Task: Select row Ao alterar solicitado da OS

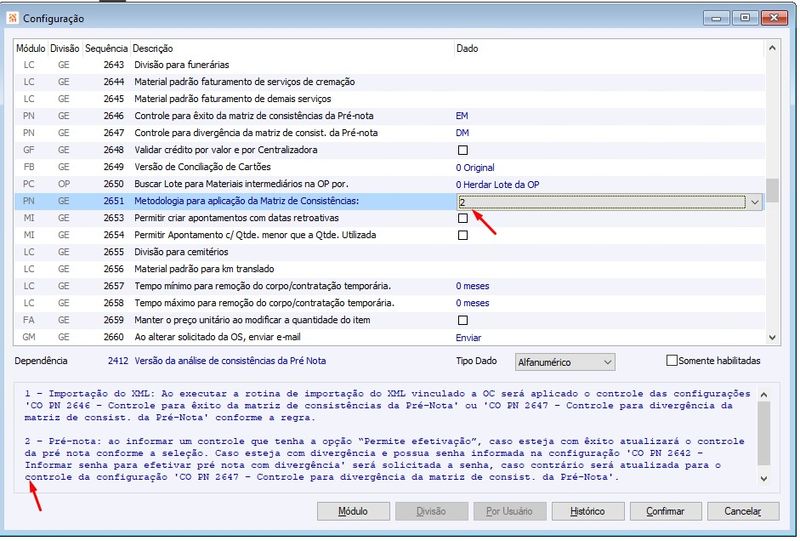Action: click(x=389, y=337)
